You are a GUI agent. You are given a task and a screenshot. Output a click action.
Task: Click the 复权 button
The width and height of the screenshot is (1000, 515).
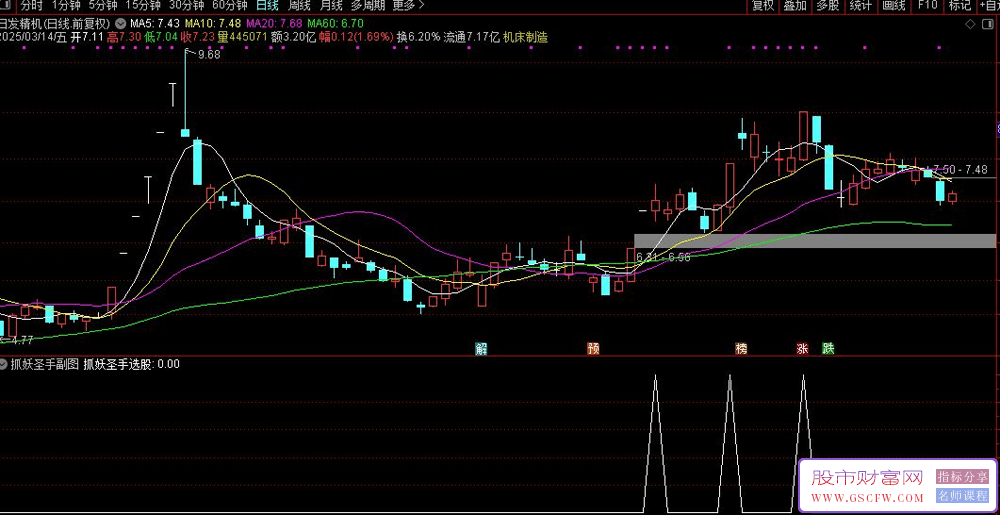(763, 6)
